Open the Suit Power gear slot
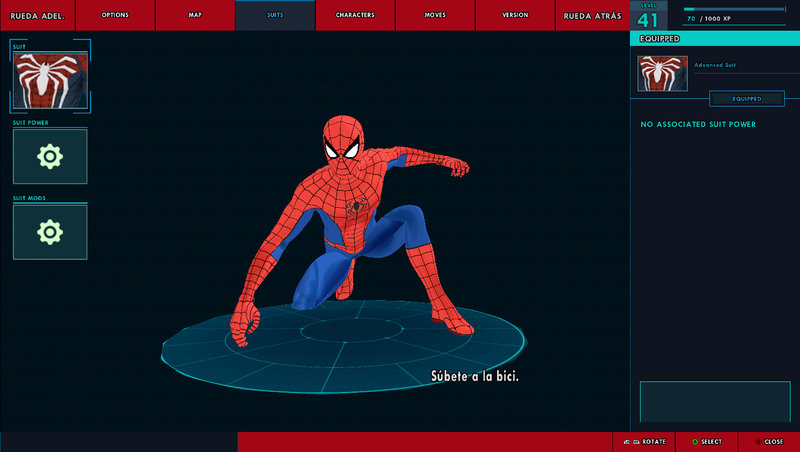The width and height of the screenshot is (800, 452). pos(50,156)
